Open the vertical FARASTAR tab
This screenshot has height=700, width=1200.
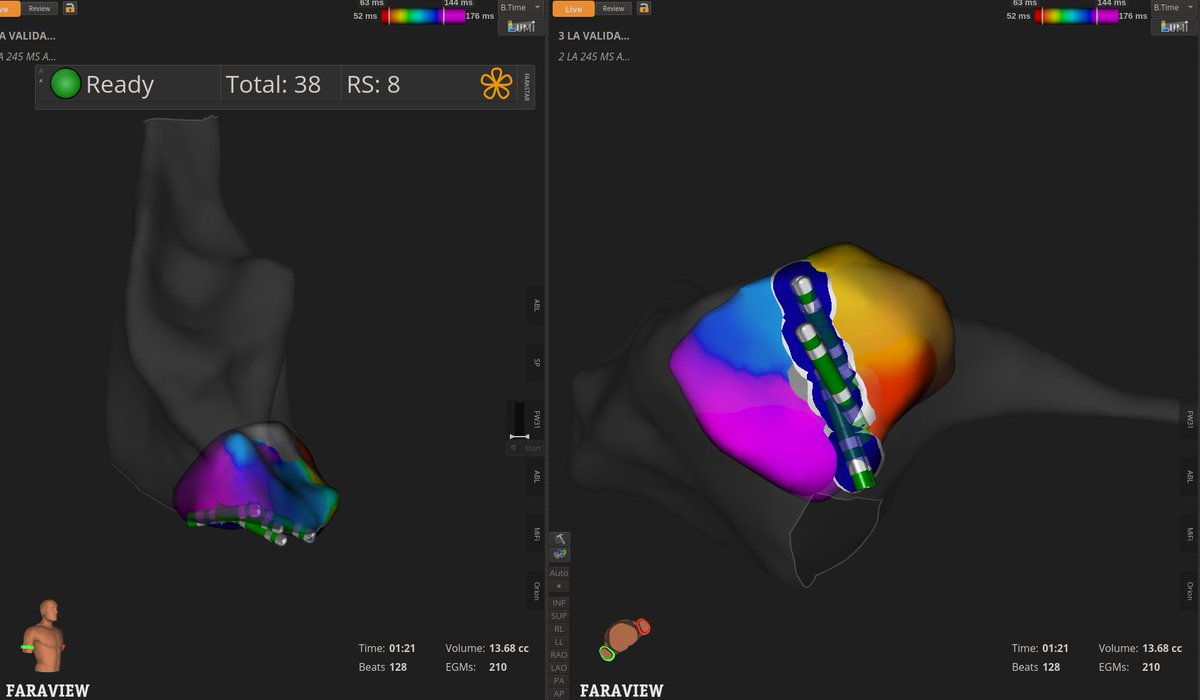click(527, 86)
